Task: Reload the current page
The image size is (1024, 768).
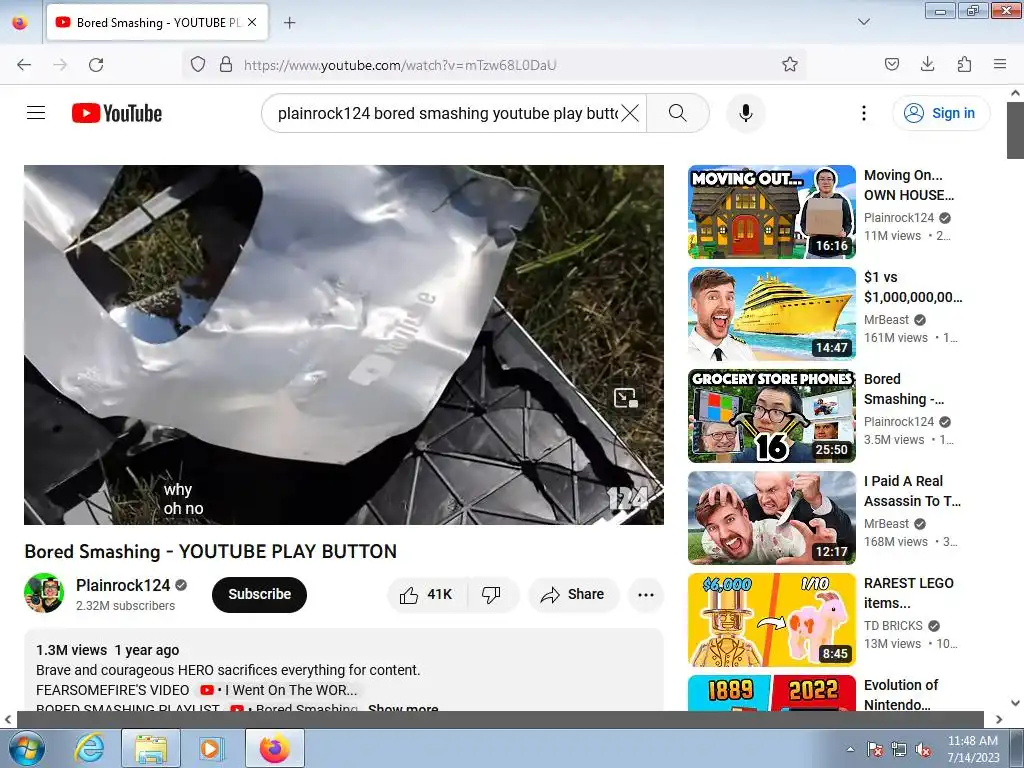Action: click(96, 65)
